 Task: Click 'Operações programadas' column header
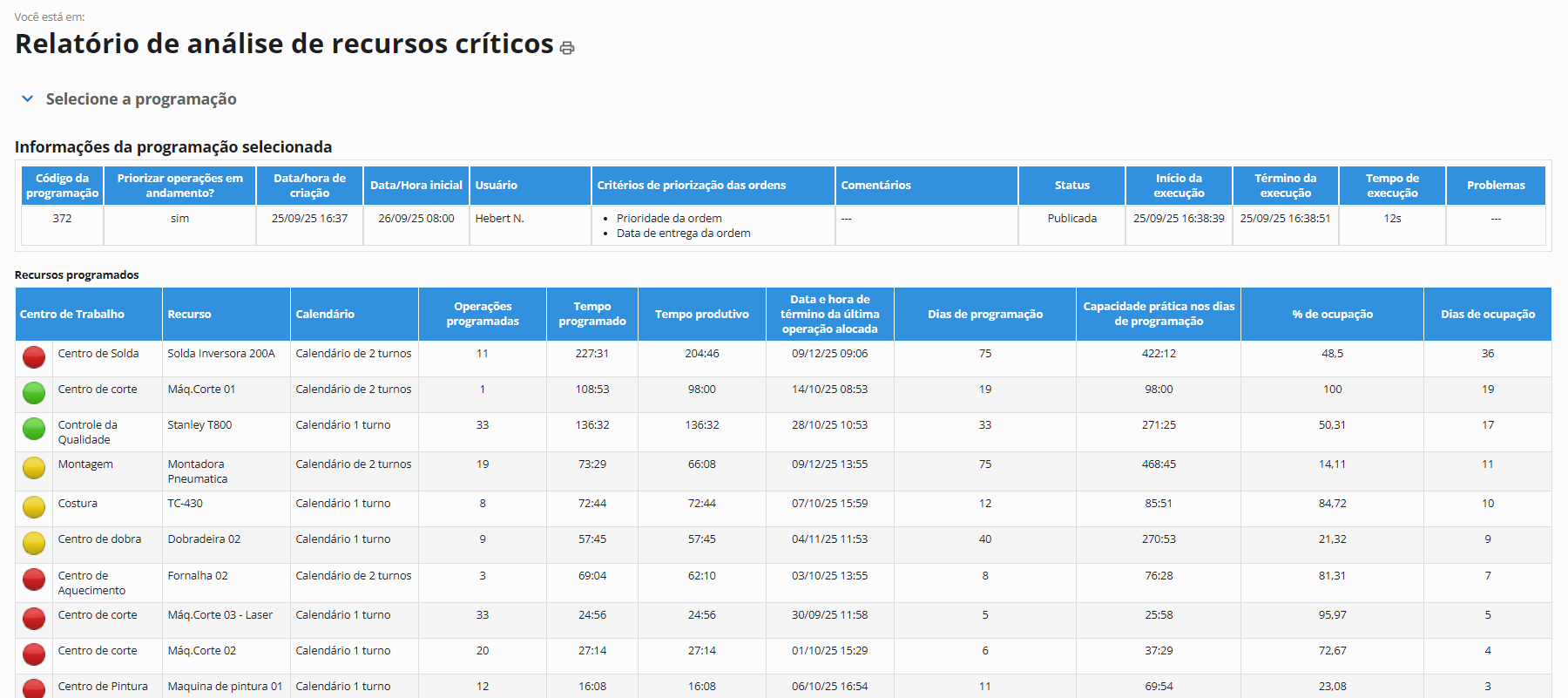[x=483, y=315]
